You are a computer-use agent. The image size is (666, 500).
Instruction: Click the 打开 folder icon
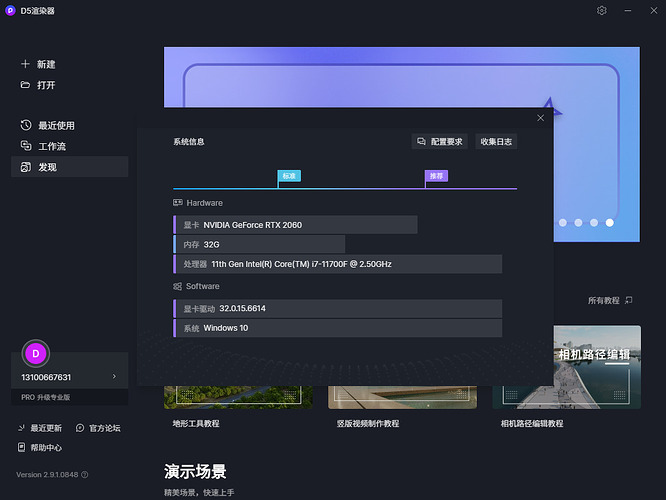pyautogui.click(x=26, y=85)
